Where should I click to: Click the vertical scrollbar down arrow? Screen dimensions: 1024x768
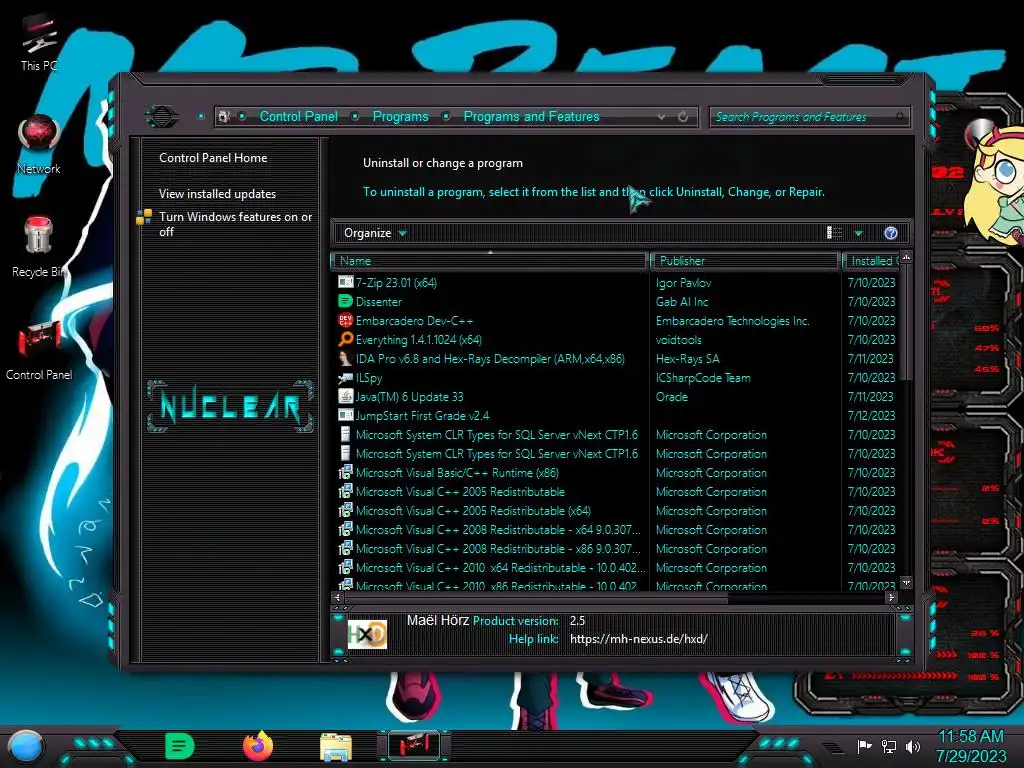tap(906, 582)
